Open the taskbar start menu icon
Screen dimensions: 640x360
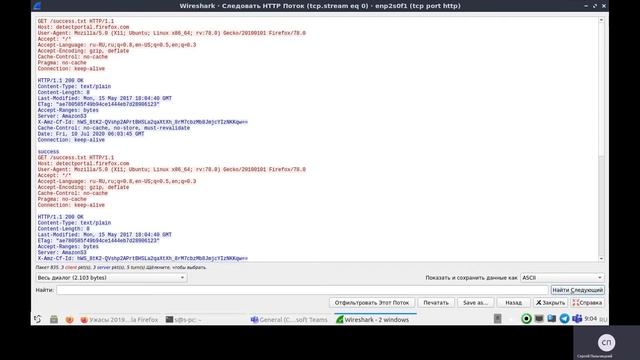(38, 319)
